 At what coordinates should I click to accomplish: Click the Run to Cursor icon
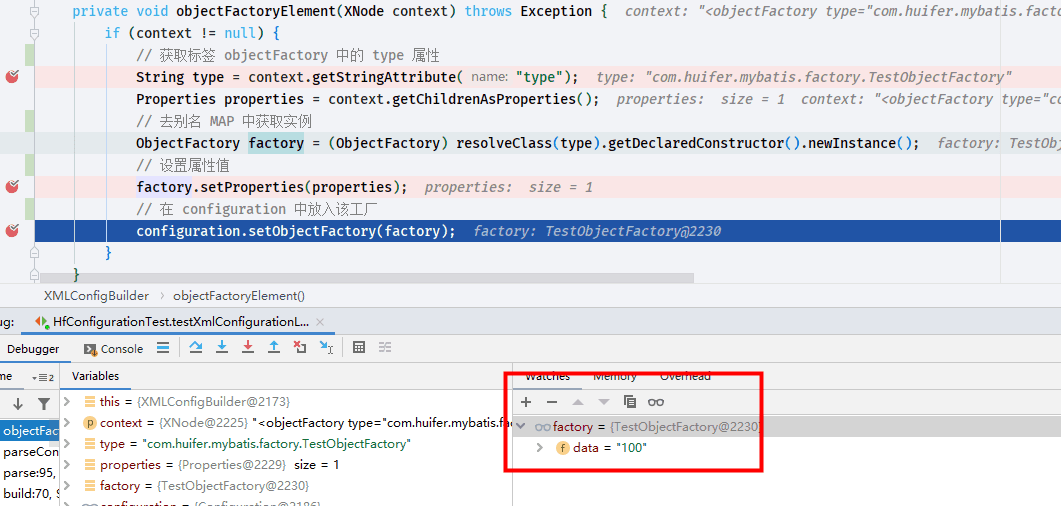[326, 347]
